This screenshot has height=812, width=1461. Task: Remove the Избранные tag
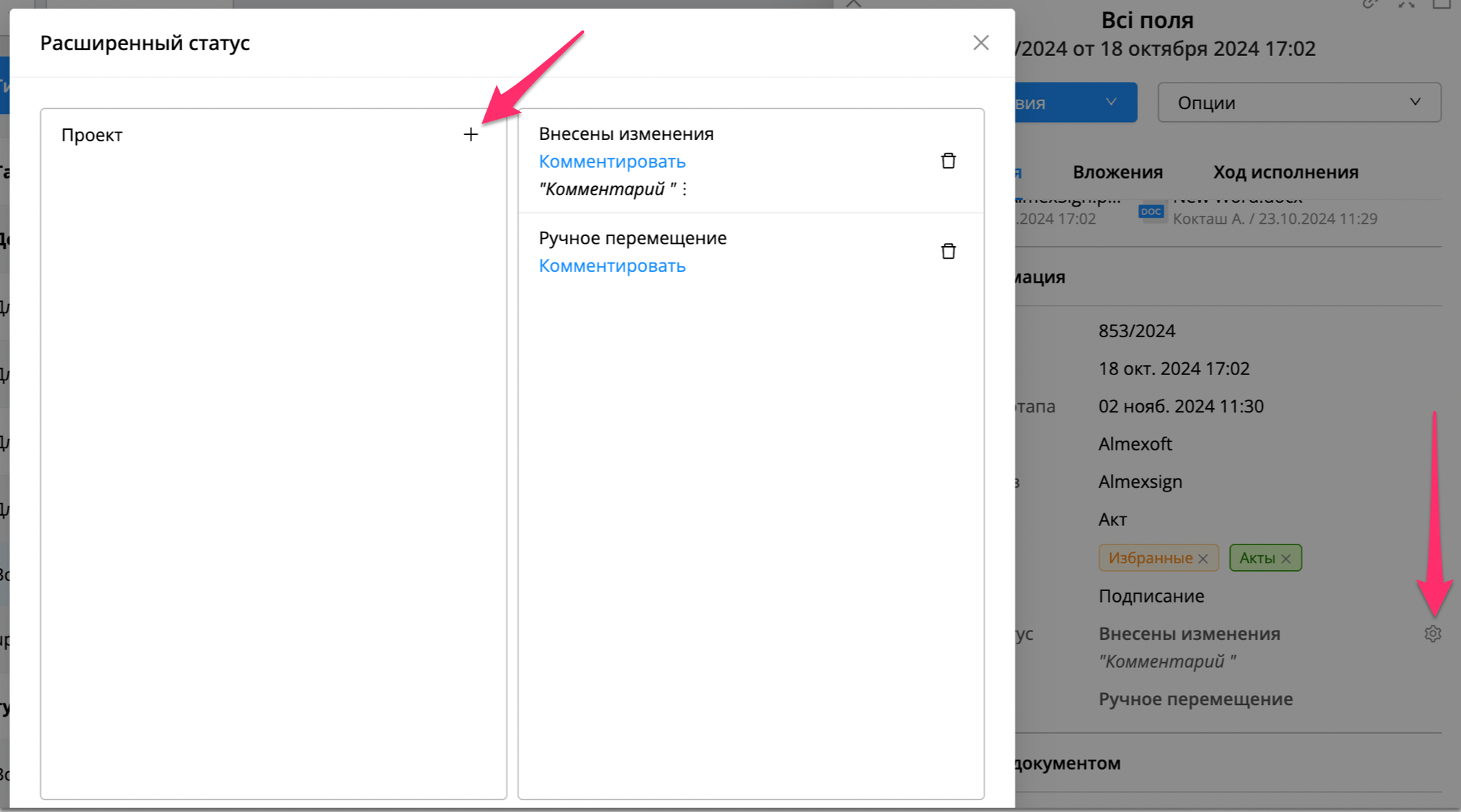pos(1203,558)
